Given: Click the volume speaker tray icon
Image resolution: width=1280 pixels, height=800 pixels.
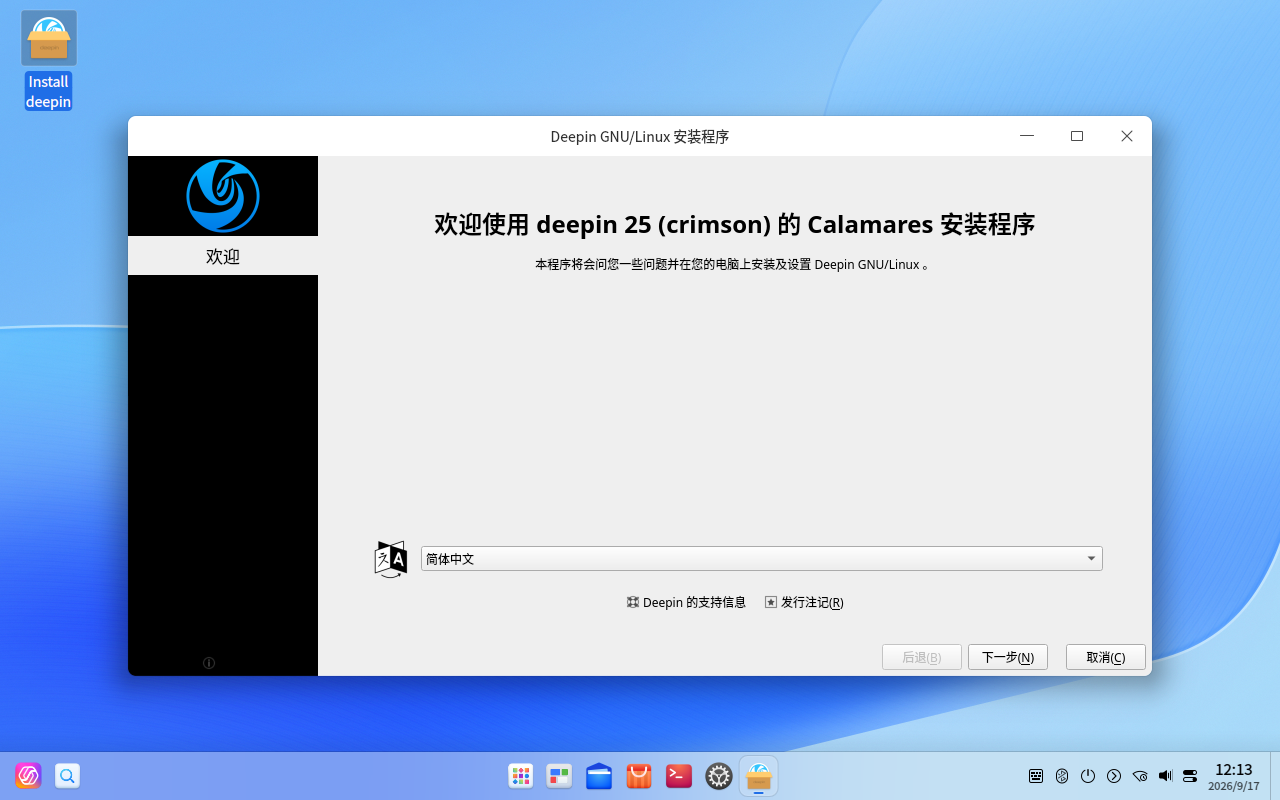Looking at the screenshot, I should tap(1165, 775).
